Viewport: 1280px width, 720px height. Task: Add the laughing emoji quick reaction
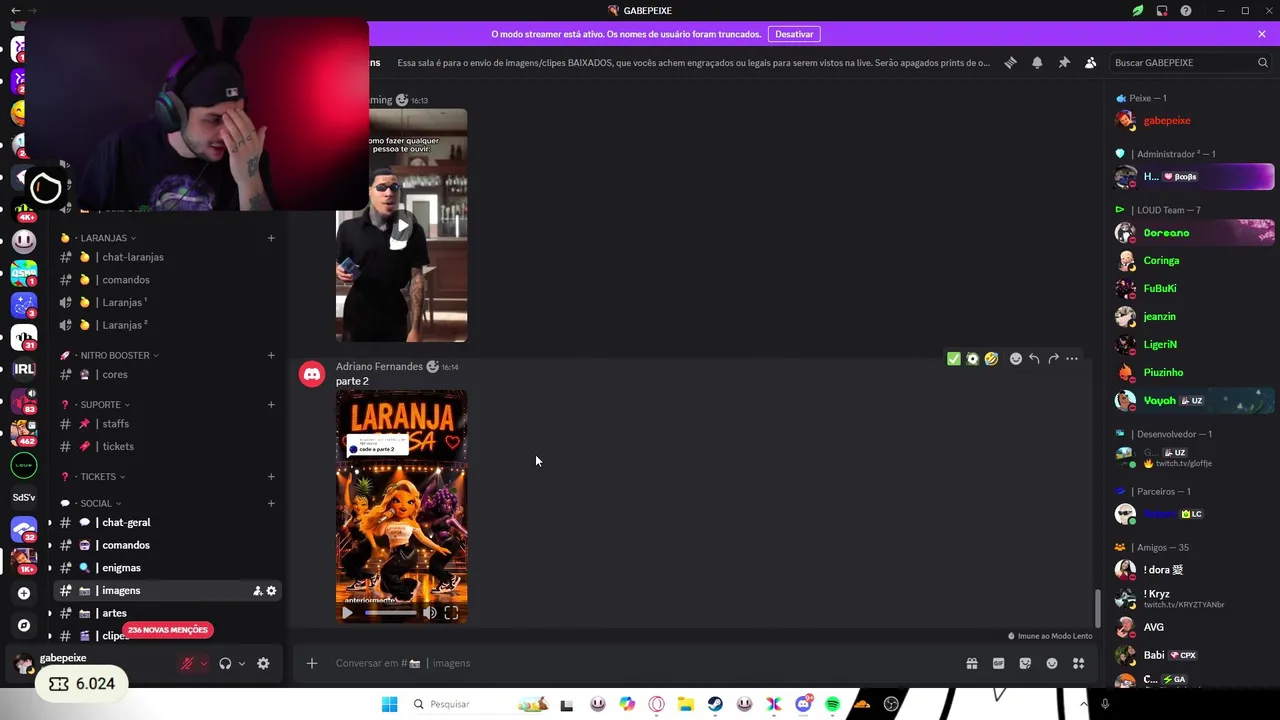pyautogui.click(x=991, y=358)
